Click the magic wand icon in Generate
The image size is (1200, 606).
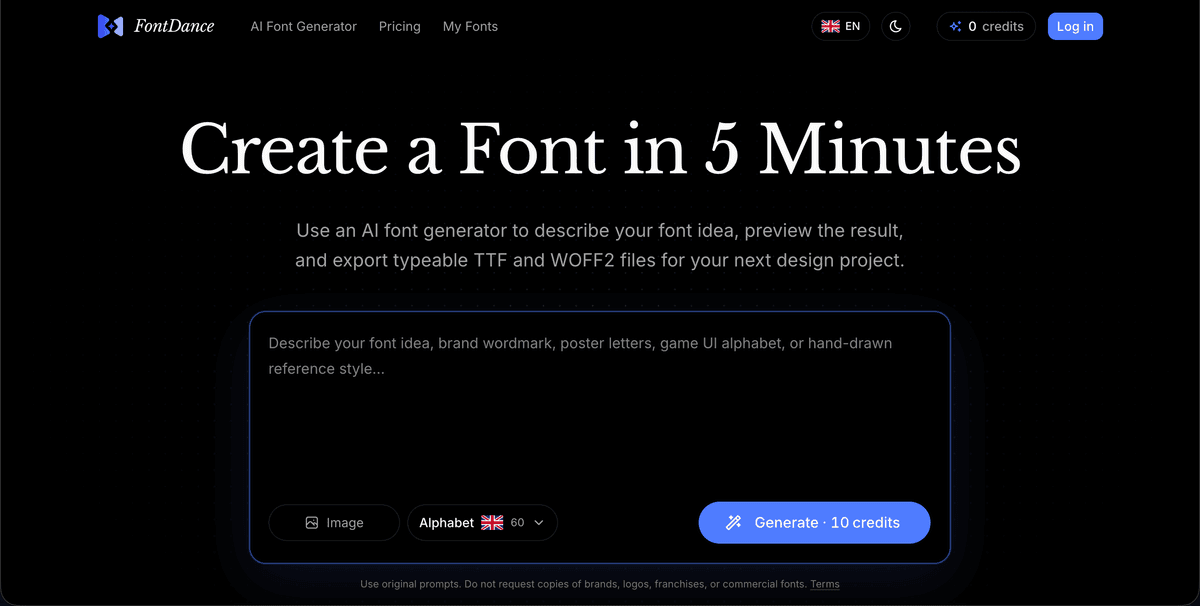click(734, 523)
